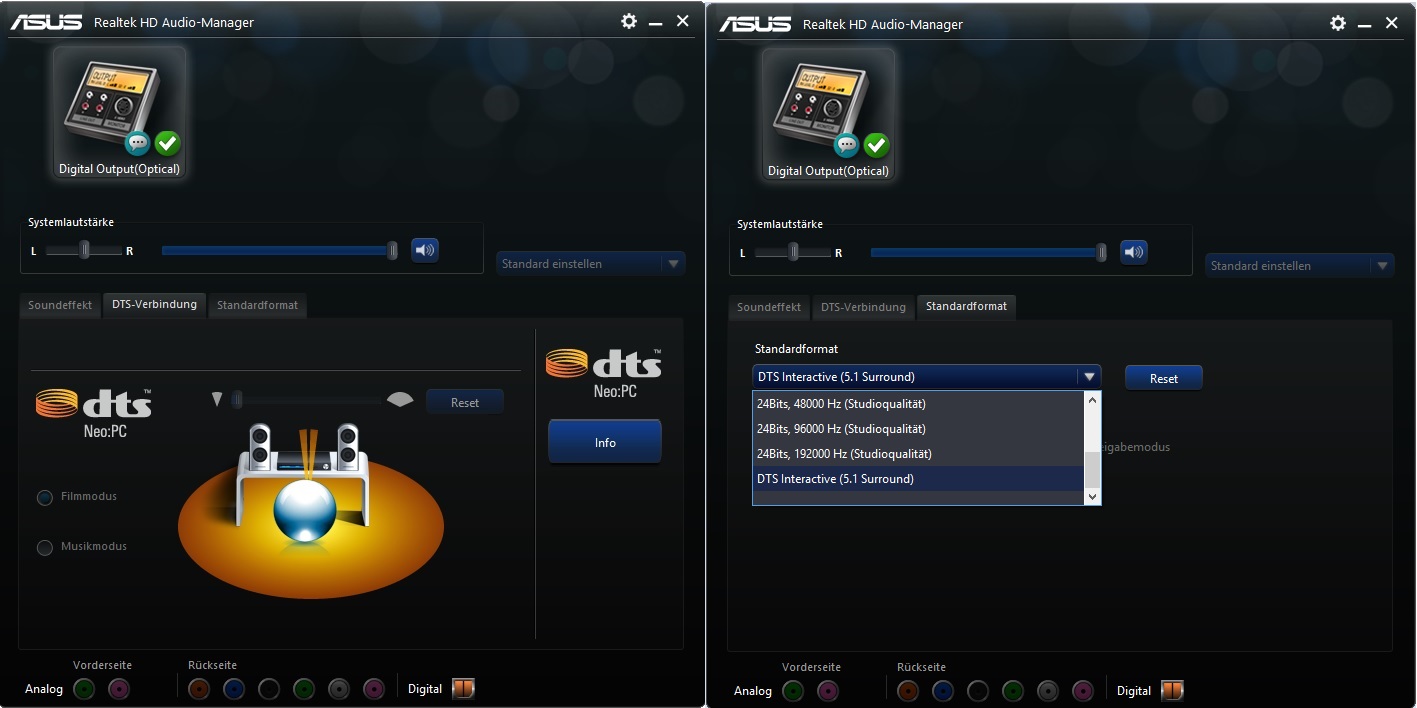The height and width of the screenshot is (708, 1417).
Task: Click volume slider handle in right window
Action: coord(1102,252)
